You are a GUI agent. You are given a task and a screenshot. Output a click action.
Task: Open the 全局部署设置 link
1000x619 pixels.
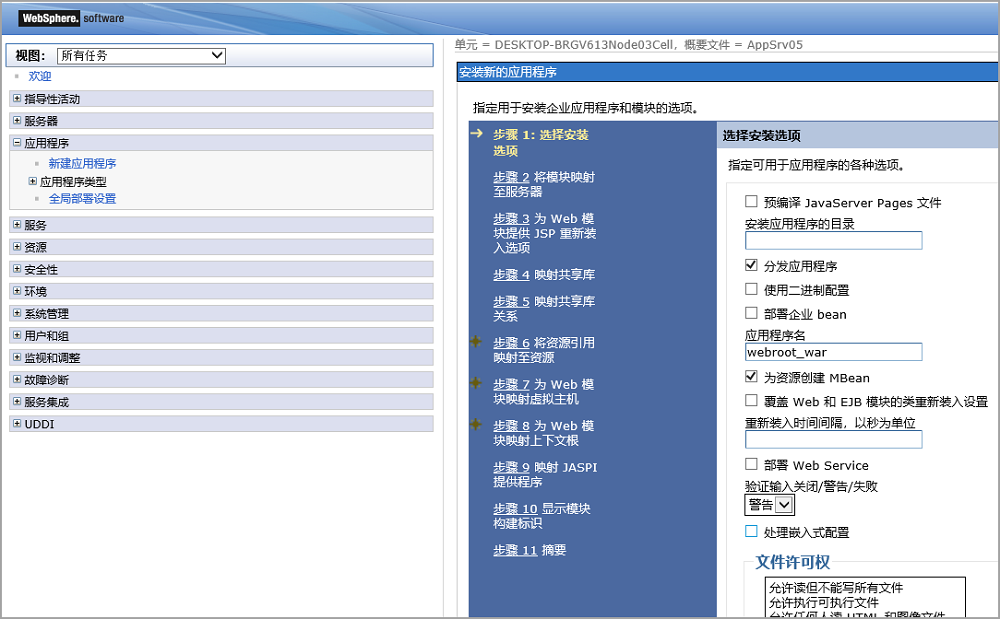(x=82, y=198)
